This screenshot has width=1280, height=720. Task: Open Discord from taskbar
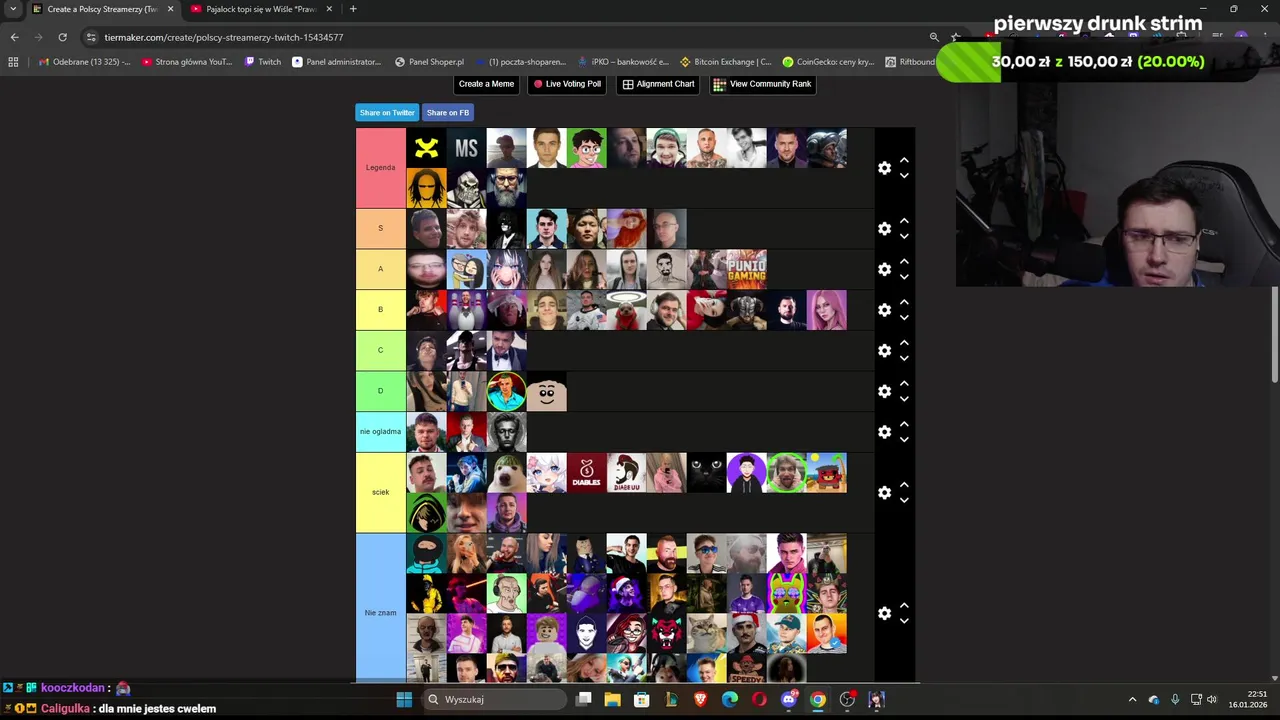(x=788, y=699)
